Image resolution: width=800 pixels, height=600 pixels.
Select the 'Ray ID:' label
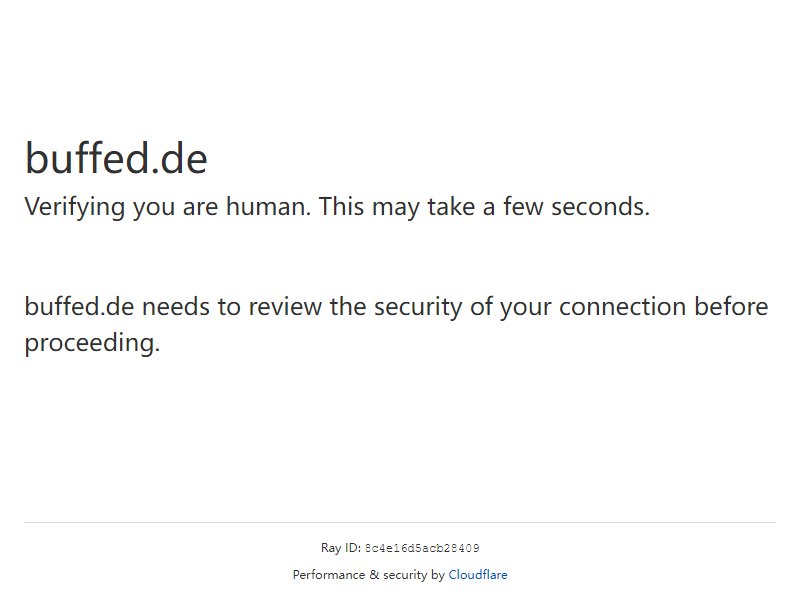point(341,548)
